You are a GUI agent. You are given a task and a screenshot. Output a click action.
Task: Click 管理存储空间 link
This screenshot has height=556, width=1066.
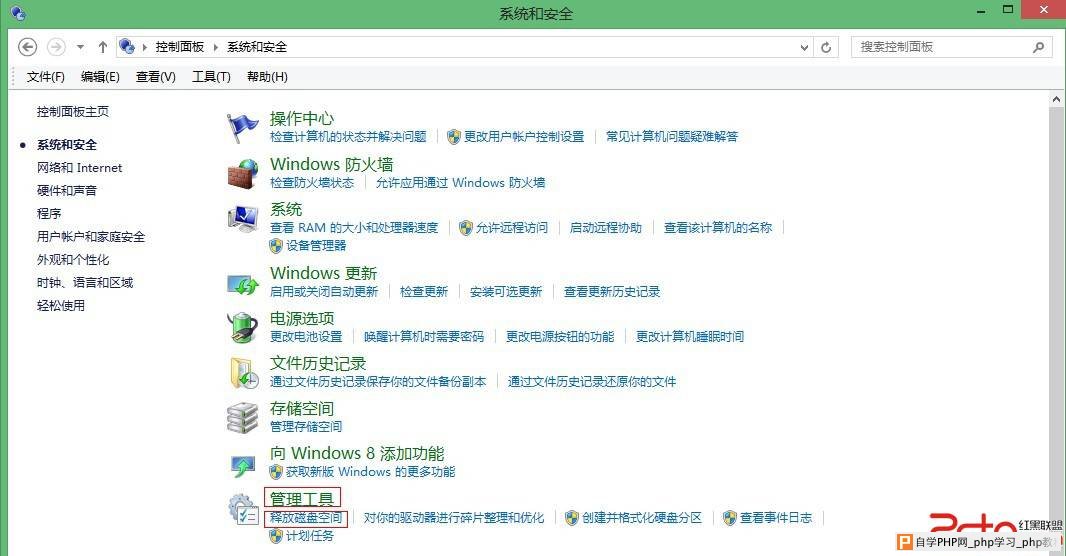click(x=306, y=427)
